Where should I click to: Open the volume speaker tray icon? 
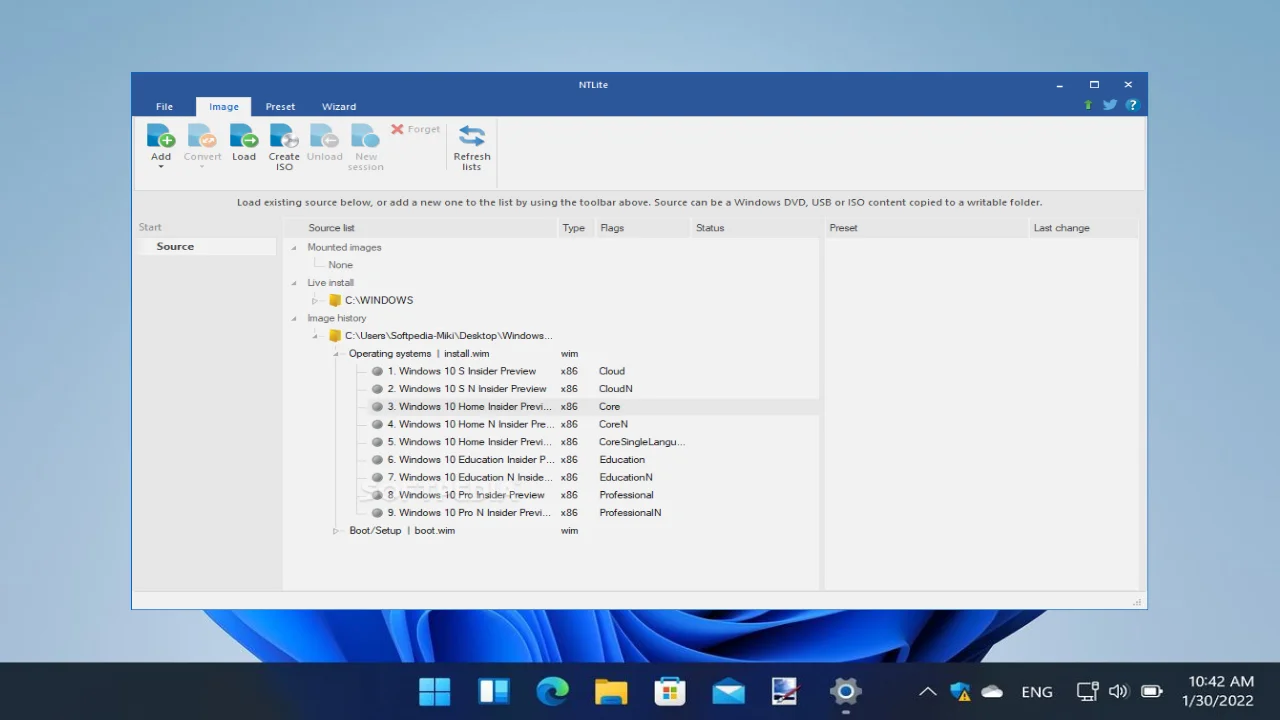(1119, 691)
